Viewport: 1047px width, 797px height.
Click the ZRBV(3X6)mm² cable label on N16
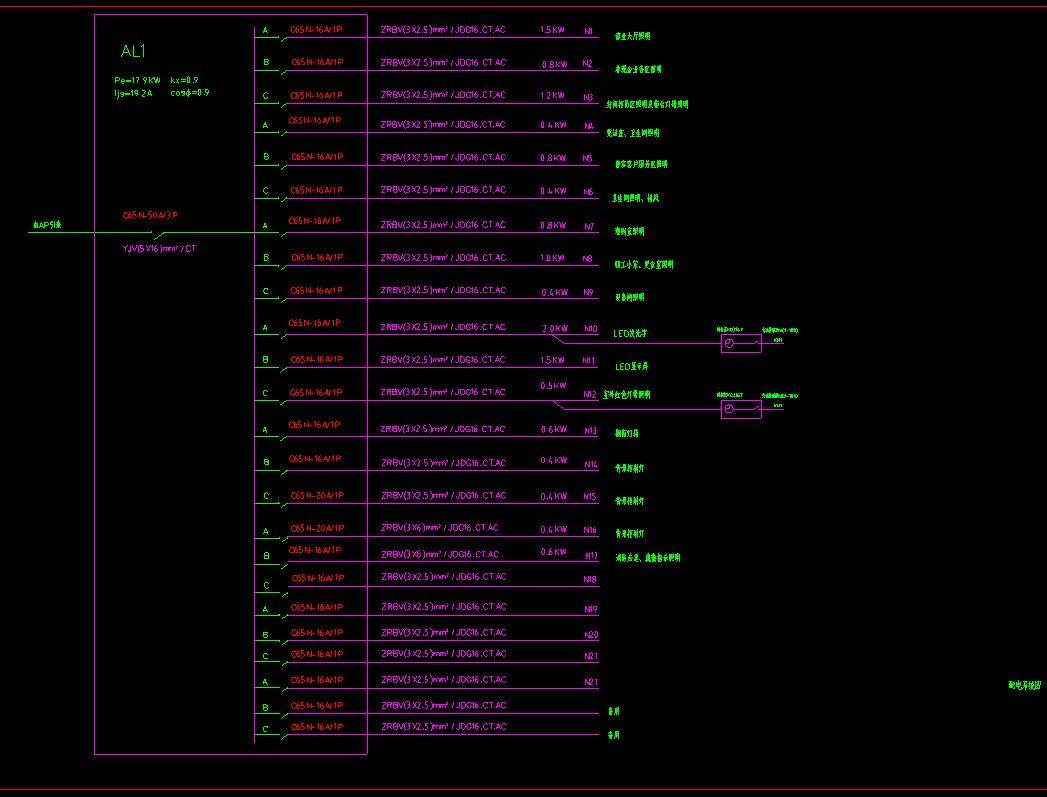439,527
